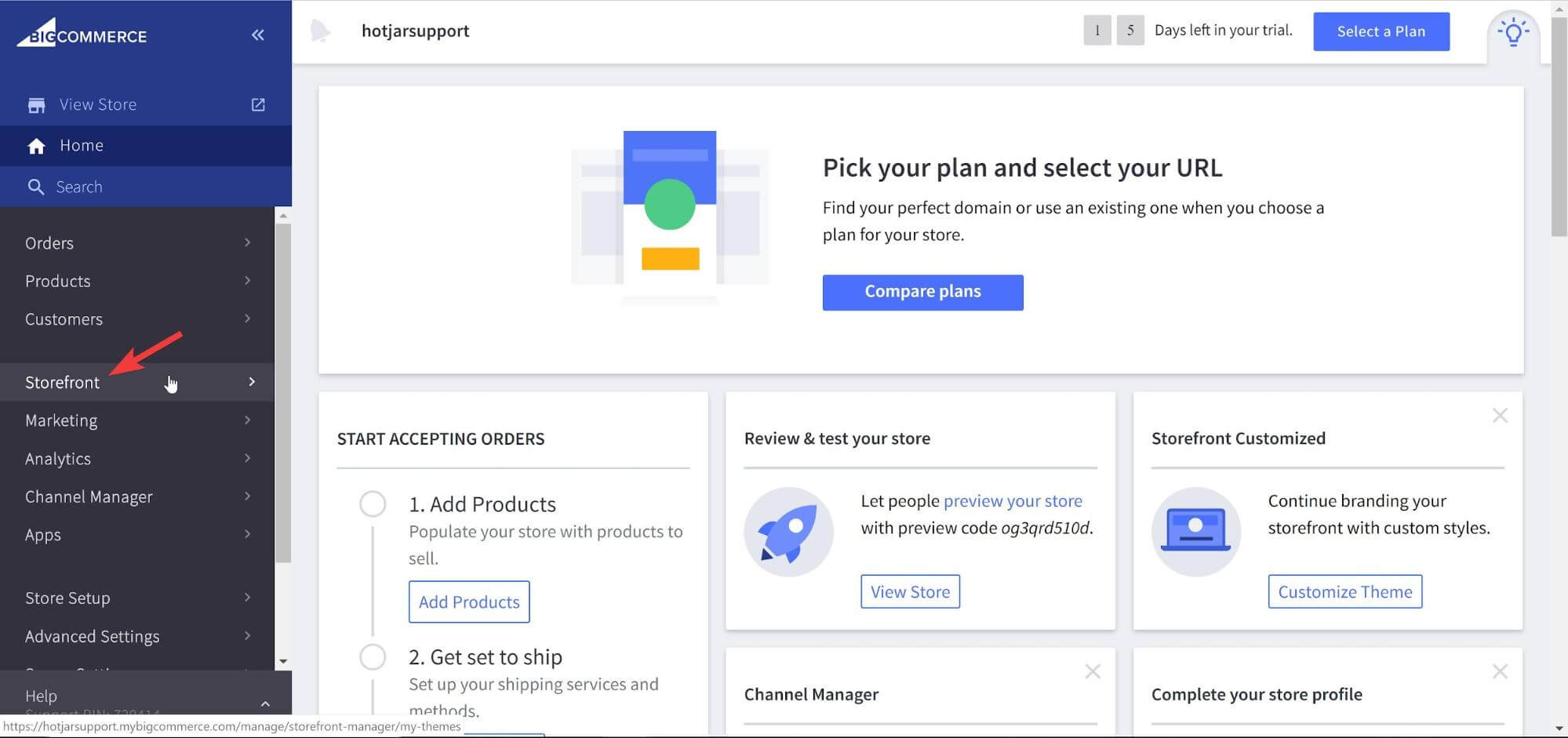Follow the preview your store link

coord(1013,500)
